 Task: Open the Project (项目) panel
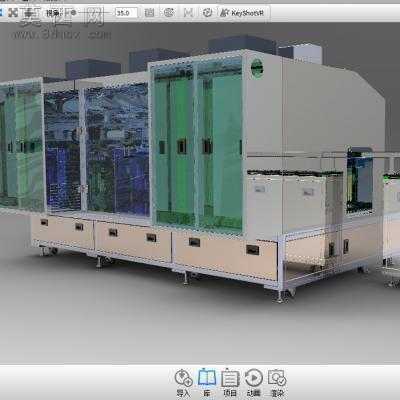230,382
